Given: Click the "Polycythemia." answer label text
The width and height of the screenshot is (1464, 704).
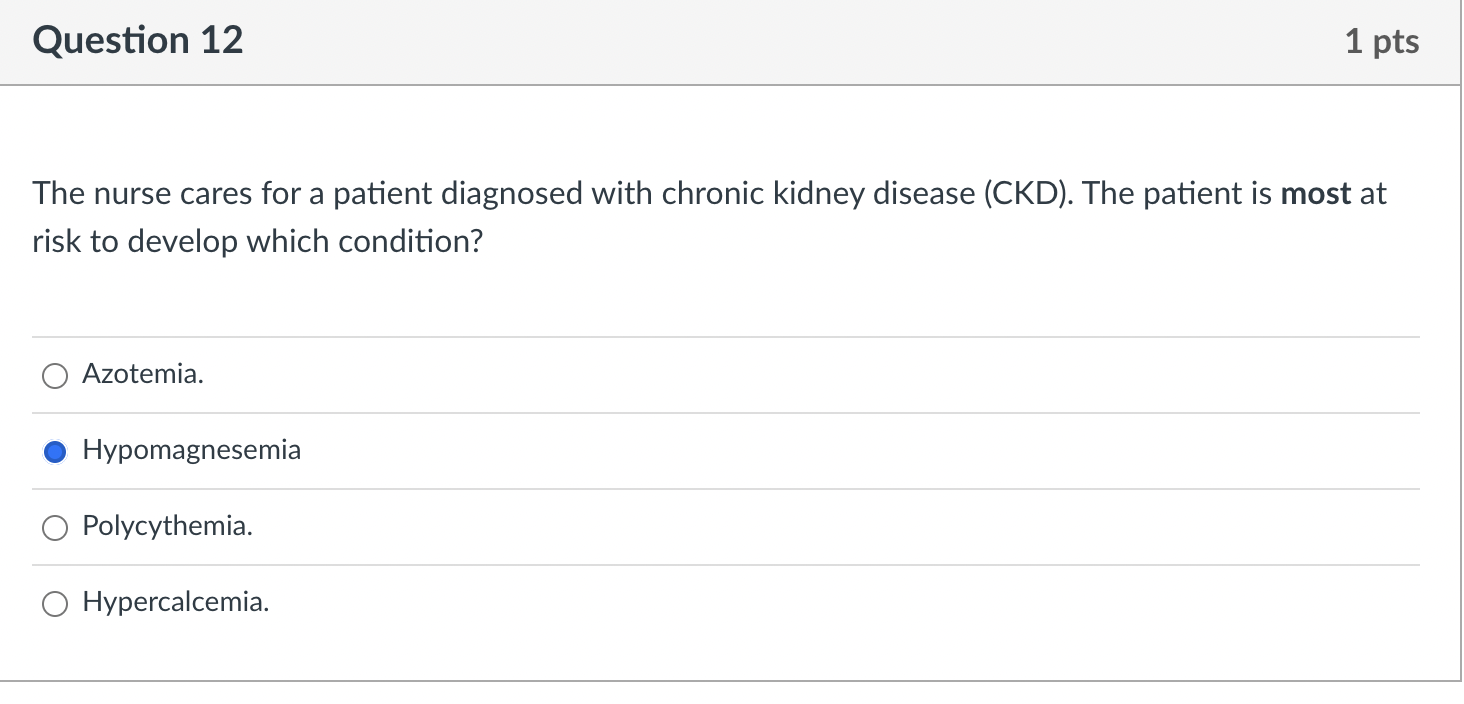Looking at the screenshot, I should pyautogui.click(x=167, y=527).
